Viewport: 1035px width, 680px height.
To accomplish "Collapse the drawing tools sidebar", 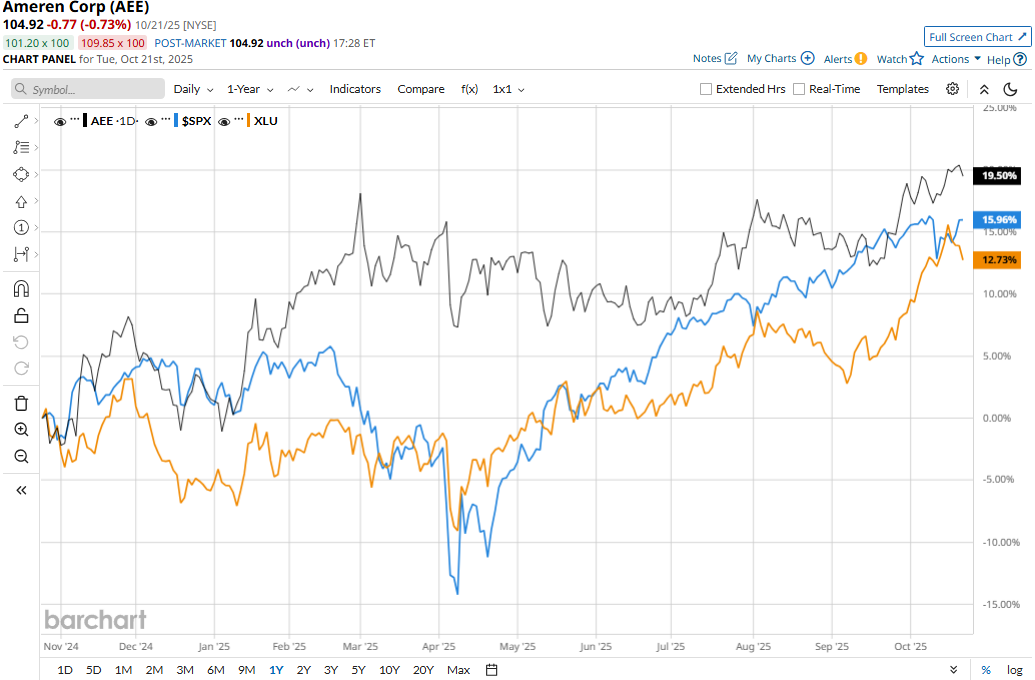I will click(21, 490).
